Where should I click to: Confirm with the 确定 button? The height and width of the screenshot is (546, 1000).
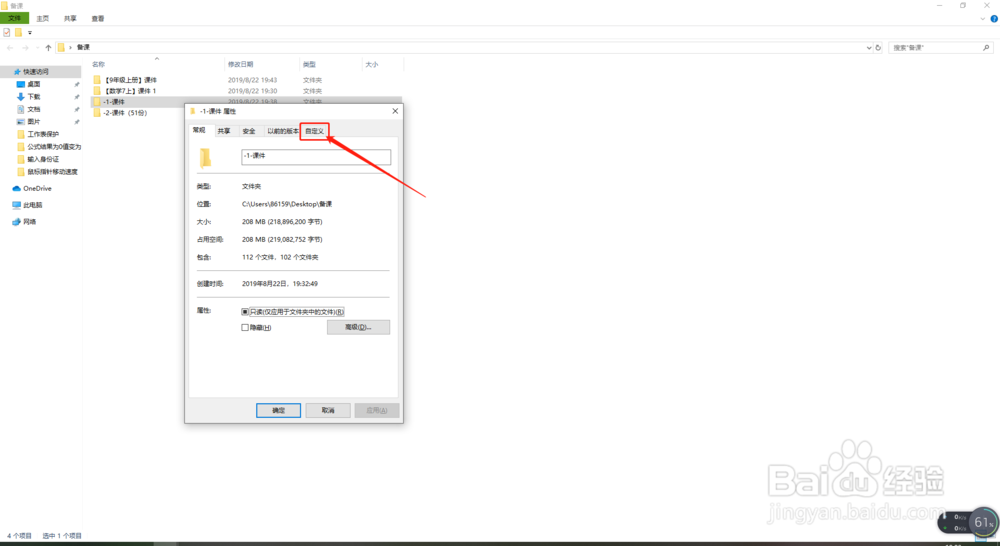(278, 410)
